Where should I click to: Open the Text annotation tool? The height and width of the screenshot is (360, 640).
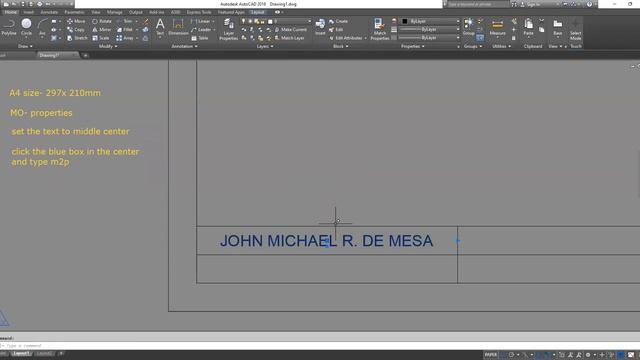160,27
